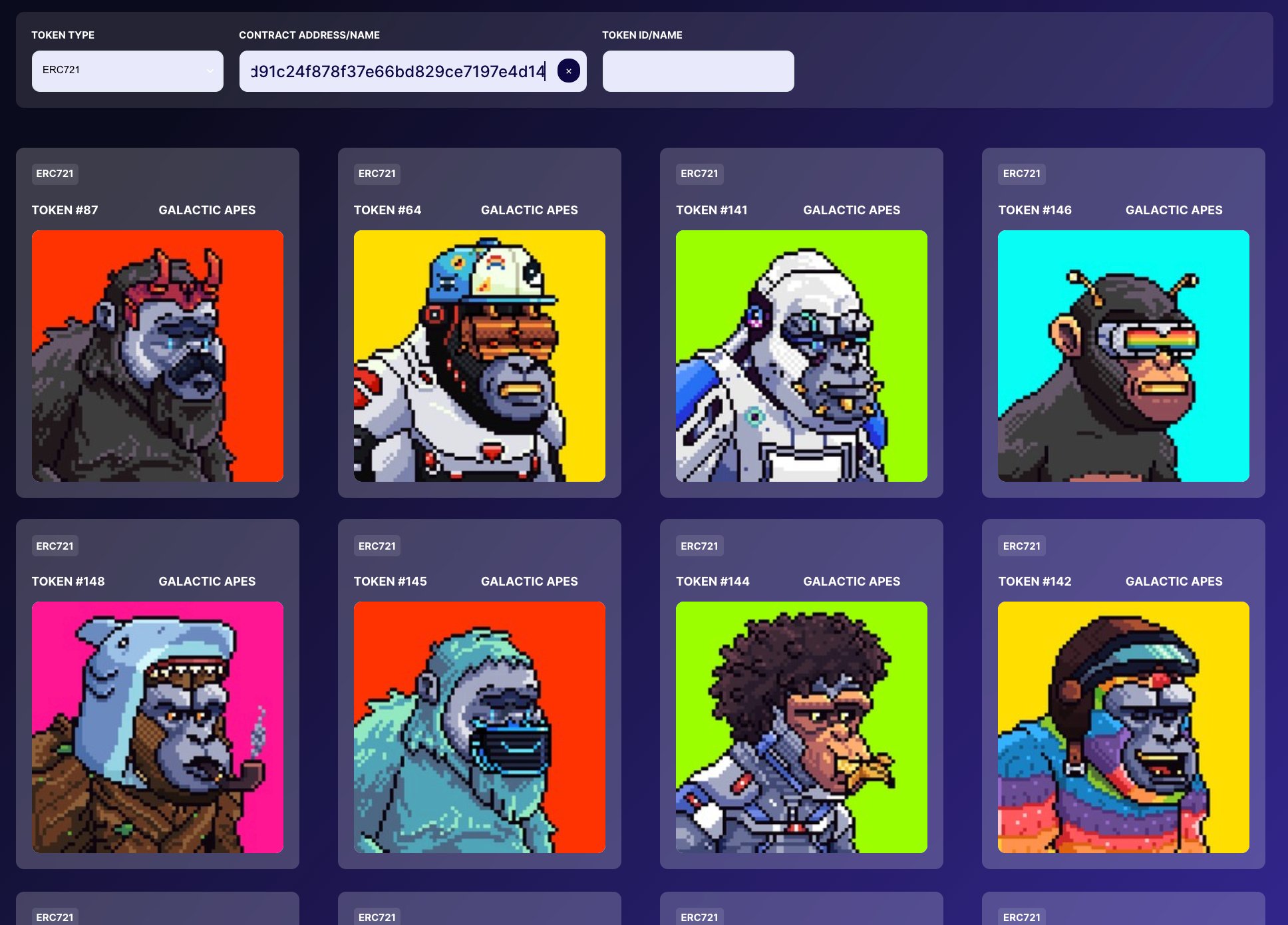Screen dimensions: 1288x925
Task: Click the contract address input field
Action: 397,71
